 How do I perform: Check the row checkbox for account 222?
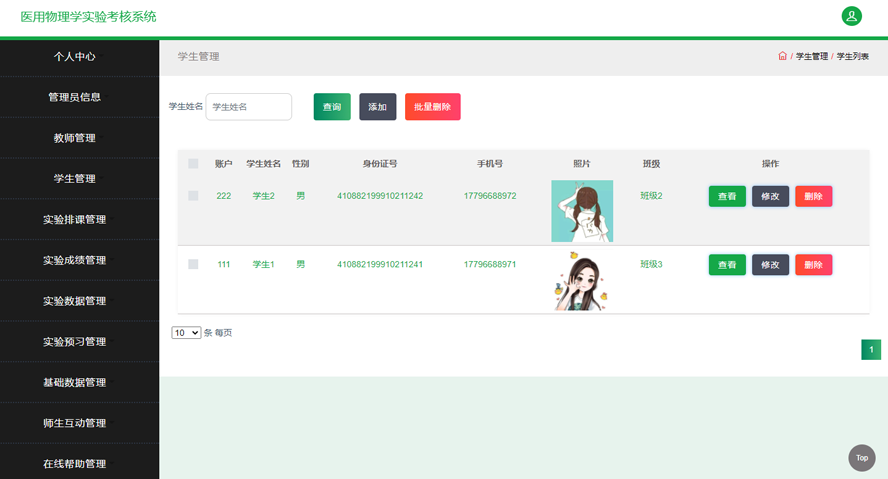(x=193, y=195)
